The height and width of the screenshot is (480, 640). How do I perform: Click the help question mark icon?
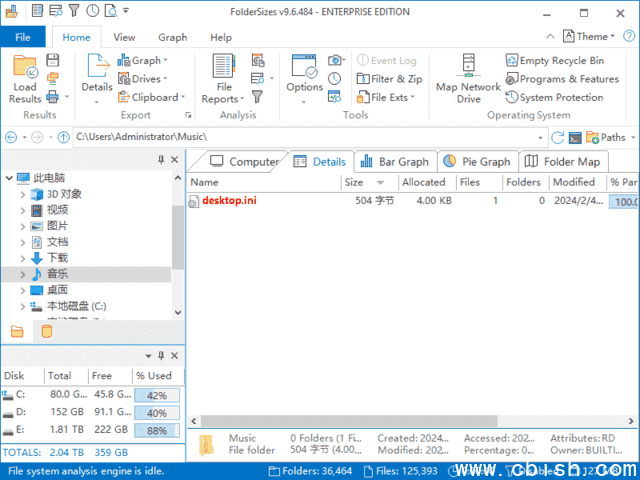click(x=629, y=36)
